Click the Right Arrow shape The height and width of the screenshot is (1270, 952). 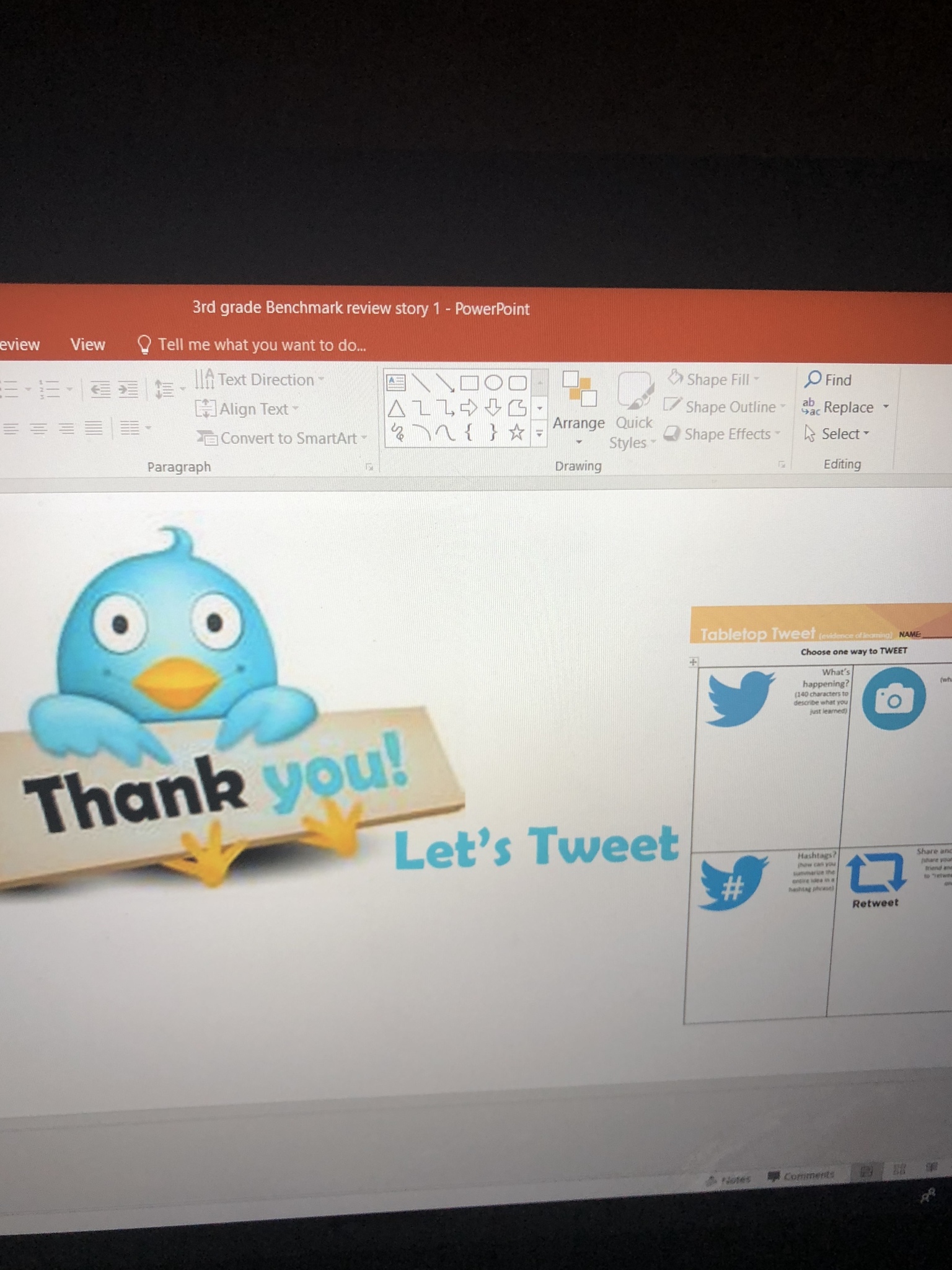coord(469,408)
